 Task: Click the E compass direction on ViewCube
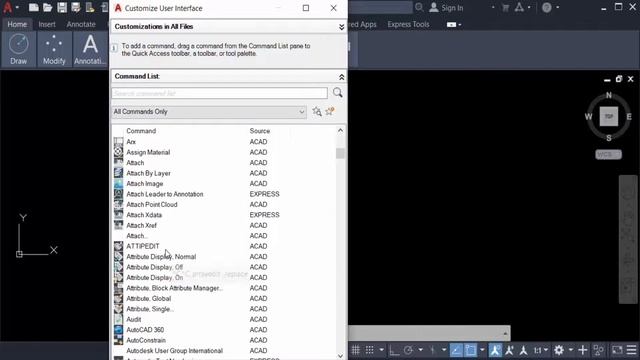click(629, 117)
